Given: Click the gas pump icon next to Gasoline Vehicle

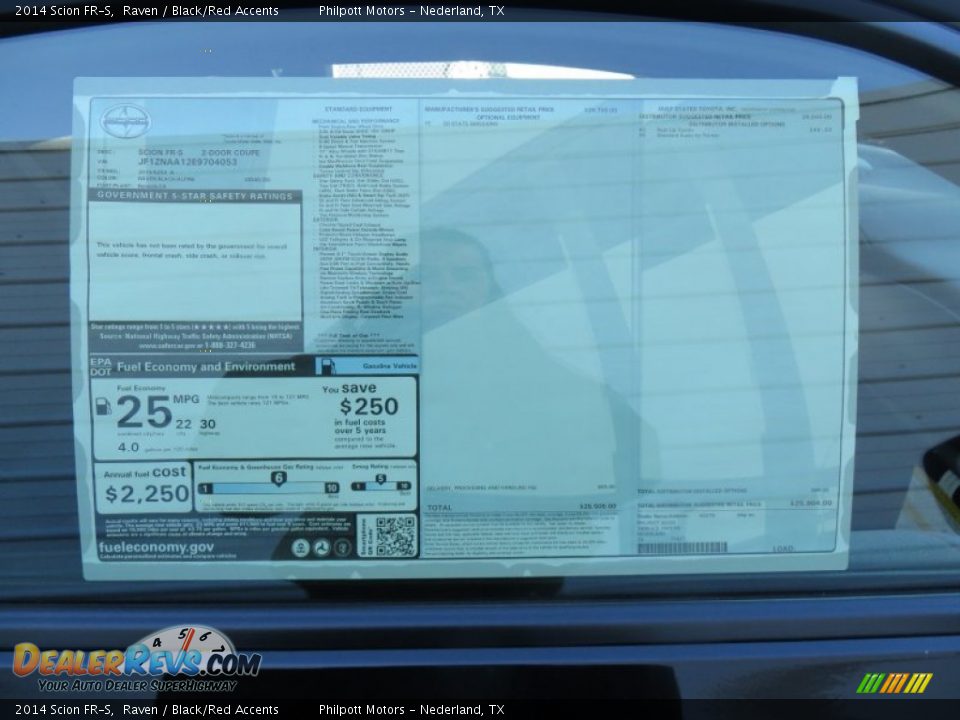Looking at the screenshot, I should tap(326, 366).
